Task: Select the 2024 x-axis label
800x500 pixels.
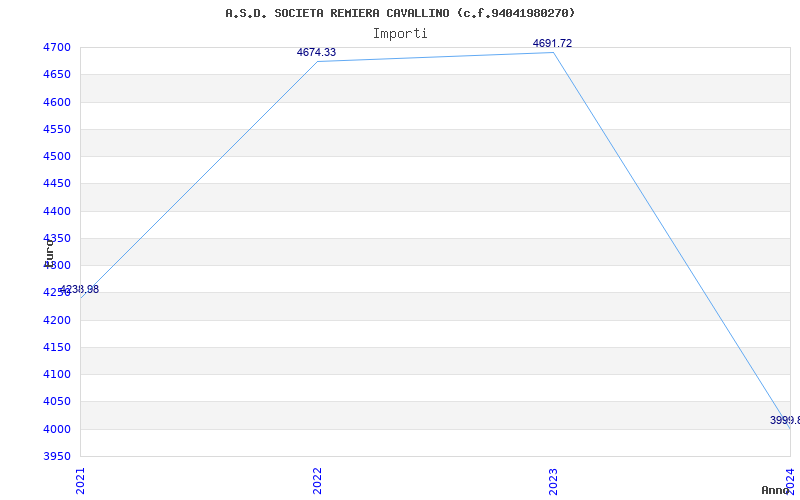Action: 790,481
